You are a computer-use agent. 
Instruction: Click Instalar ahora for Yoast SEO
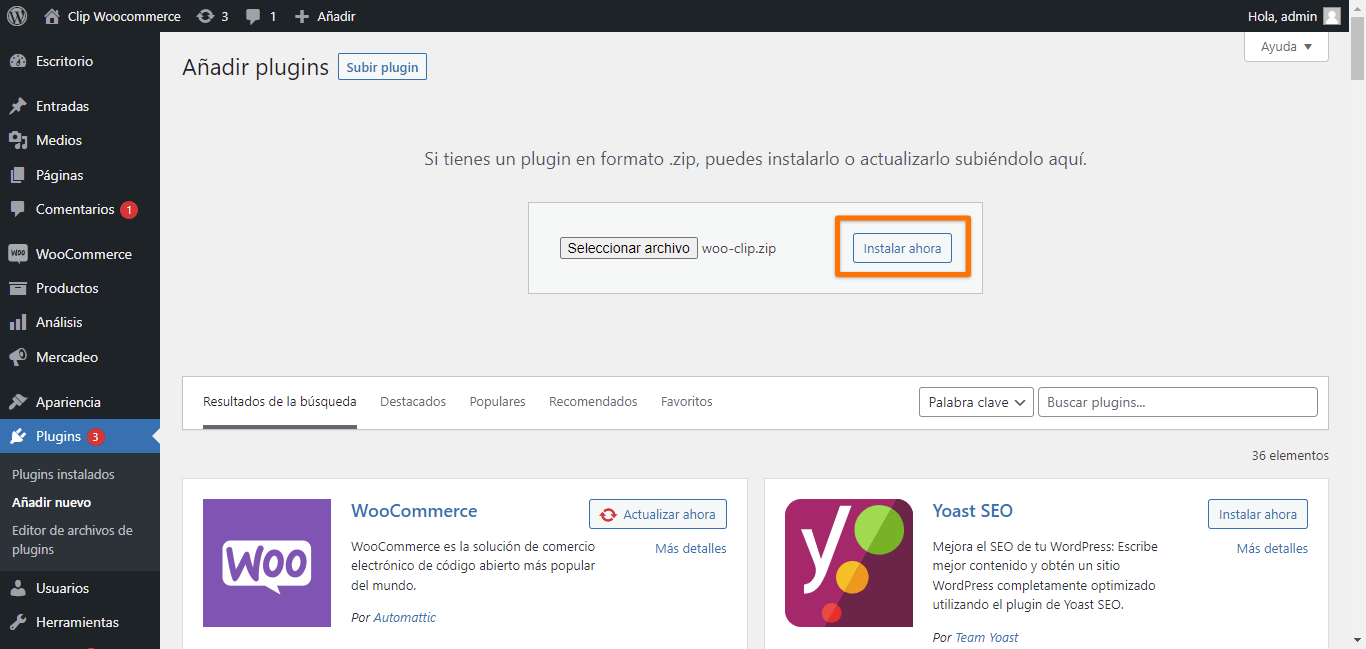(x=1258, y=514)
